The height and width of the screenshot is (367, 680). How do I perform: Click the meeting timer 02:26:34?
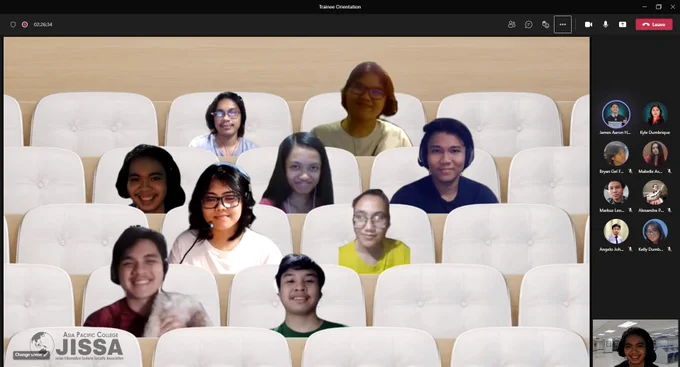point(43,25)
